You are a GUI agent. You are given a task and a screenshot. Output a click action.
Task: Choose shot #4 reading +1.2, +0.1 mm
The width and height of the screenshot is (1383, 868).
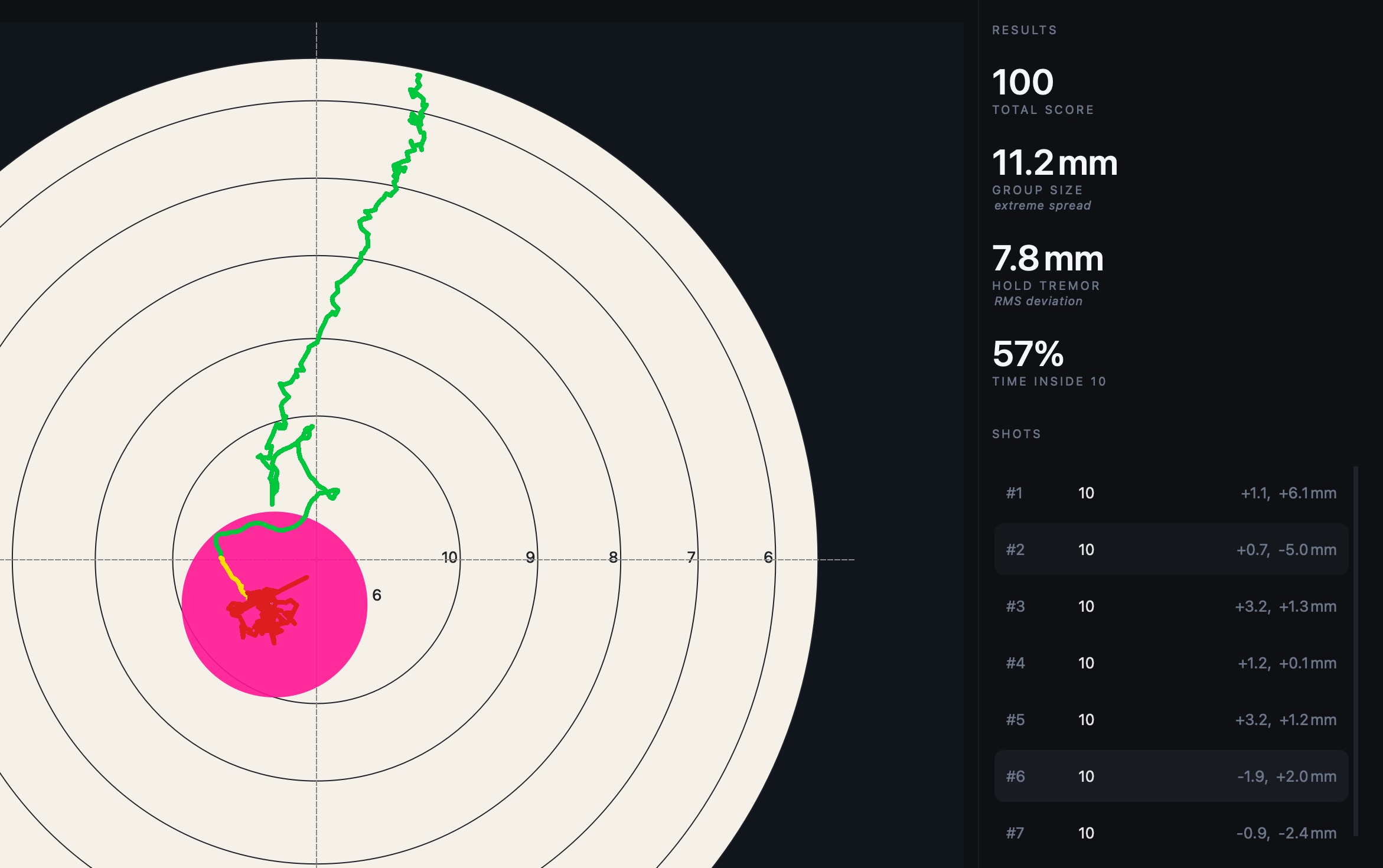click(1171, 663)
